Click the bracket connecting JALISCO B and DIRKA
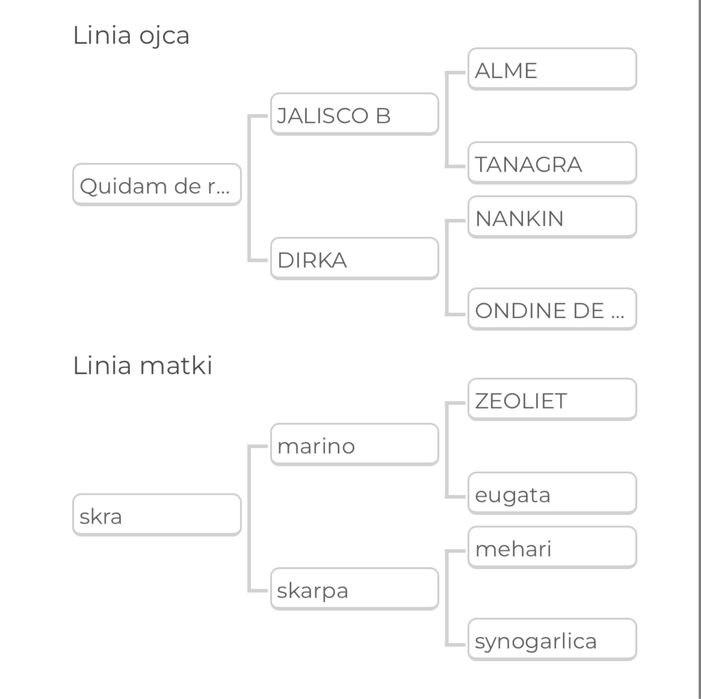This screenshot has width=701, height=699. pyautogui.click(x=249, y=187)
